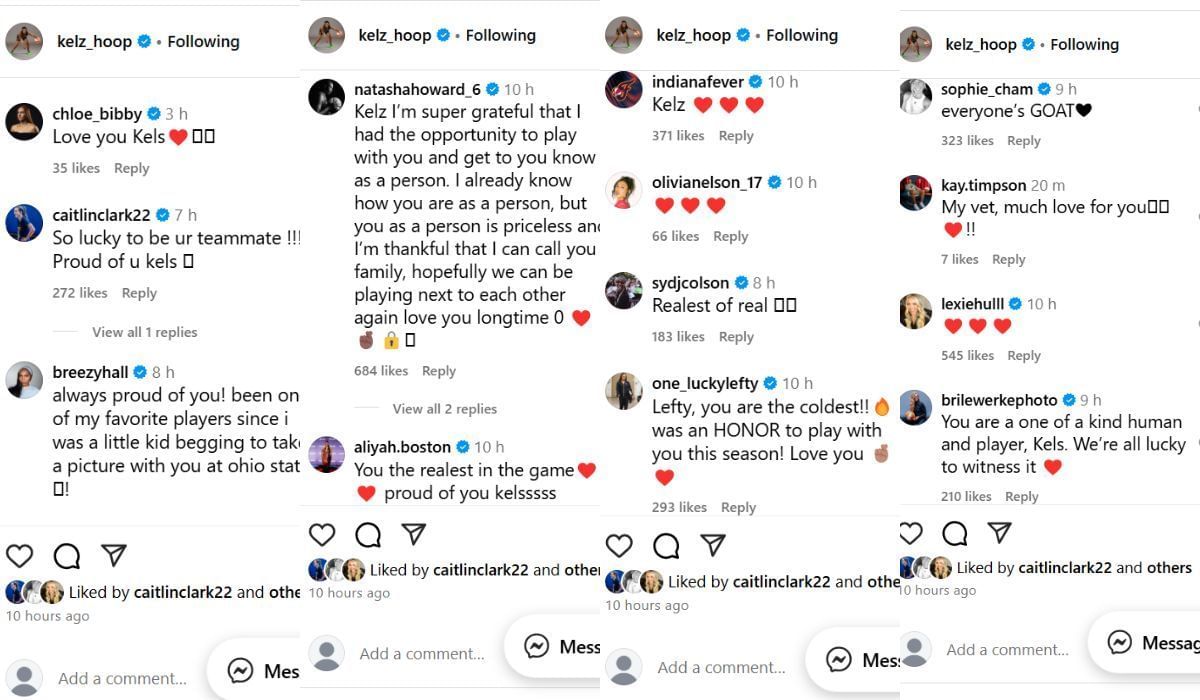Click the heart icon in second panel

[x=321, y=535]
